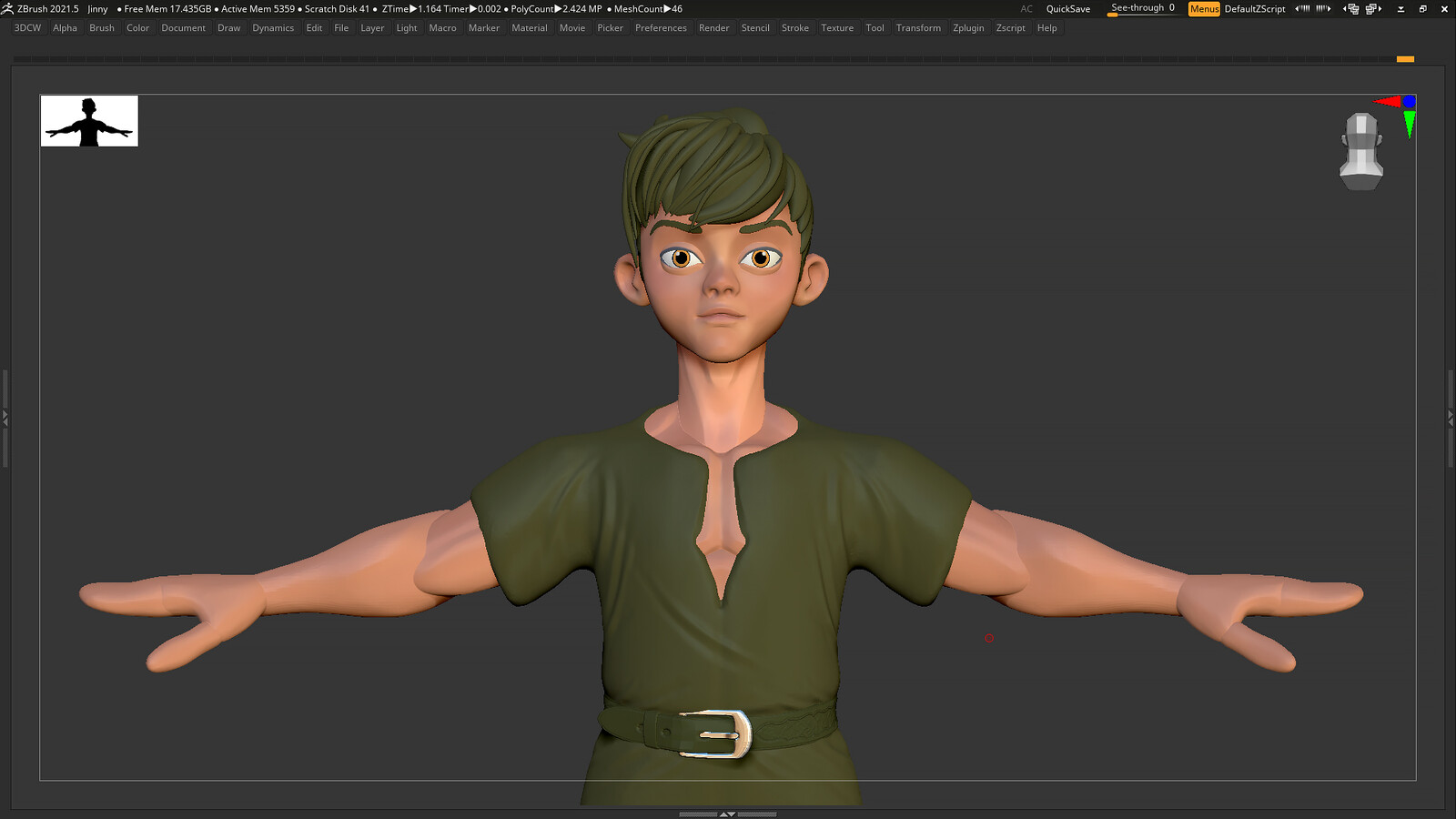
Task: Adjust the See-through slider
Action: pos(1143,8)
